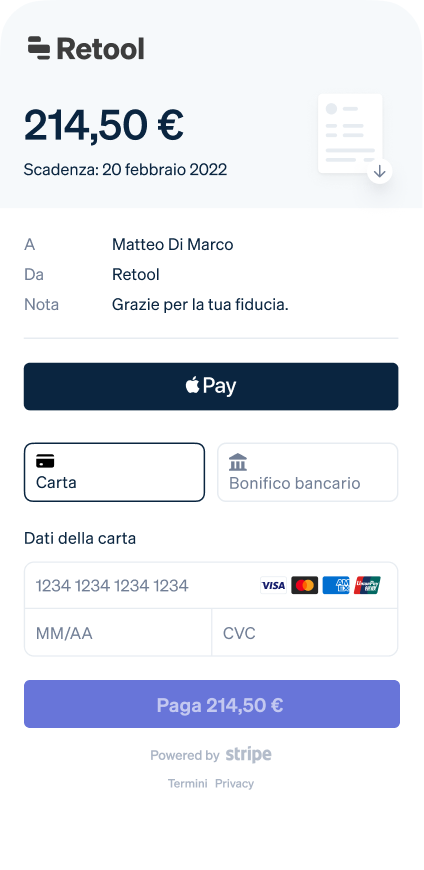Click the Visa card brand icon

274,585
